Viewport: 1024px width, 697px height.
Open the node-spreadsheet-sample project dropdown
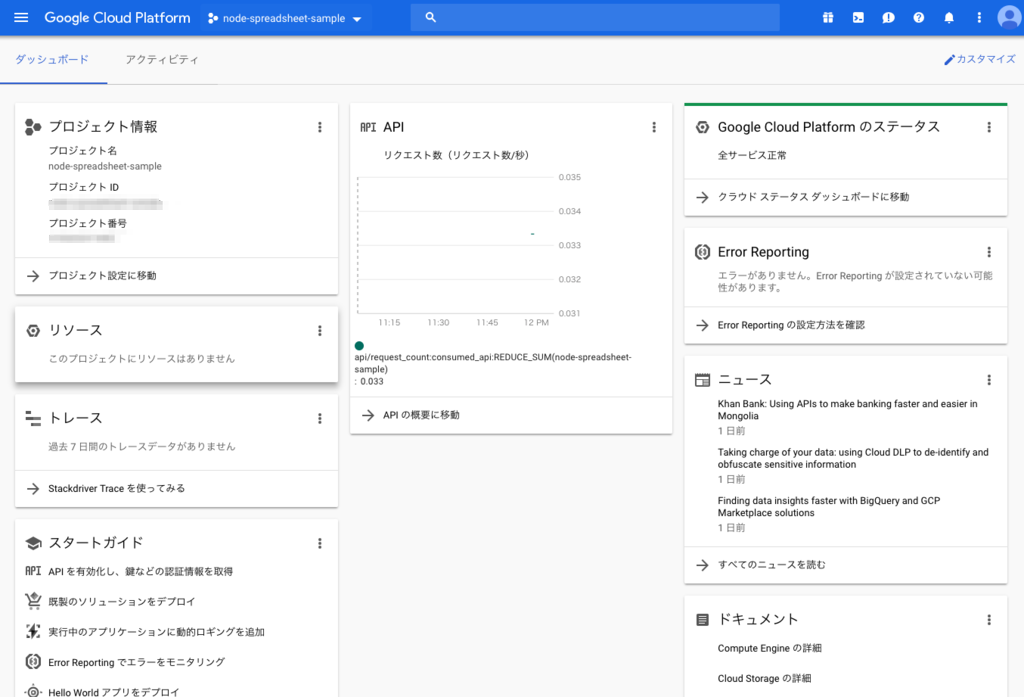[285, 17]
